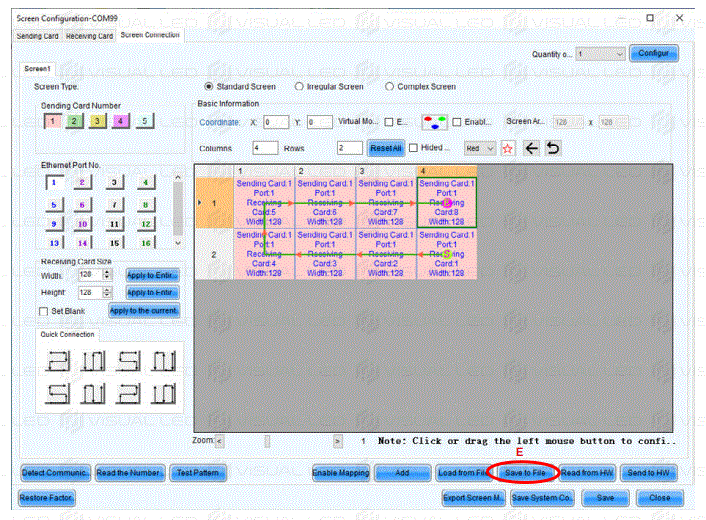Choose Ethernet Port No. 11
Screen dimensions: 706x520
[114, 224]
